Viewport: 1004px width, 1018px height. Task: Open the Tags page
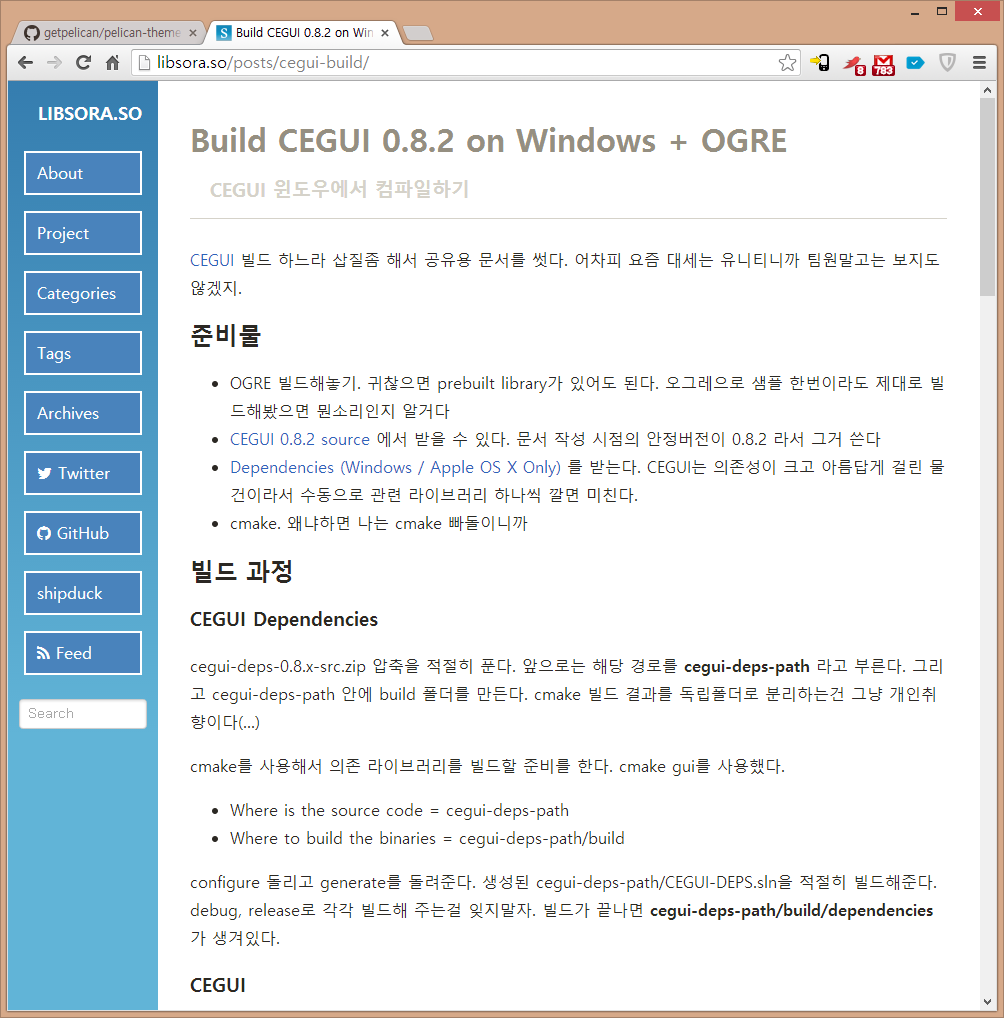tap(83, 353)
